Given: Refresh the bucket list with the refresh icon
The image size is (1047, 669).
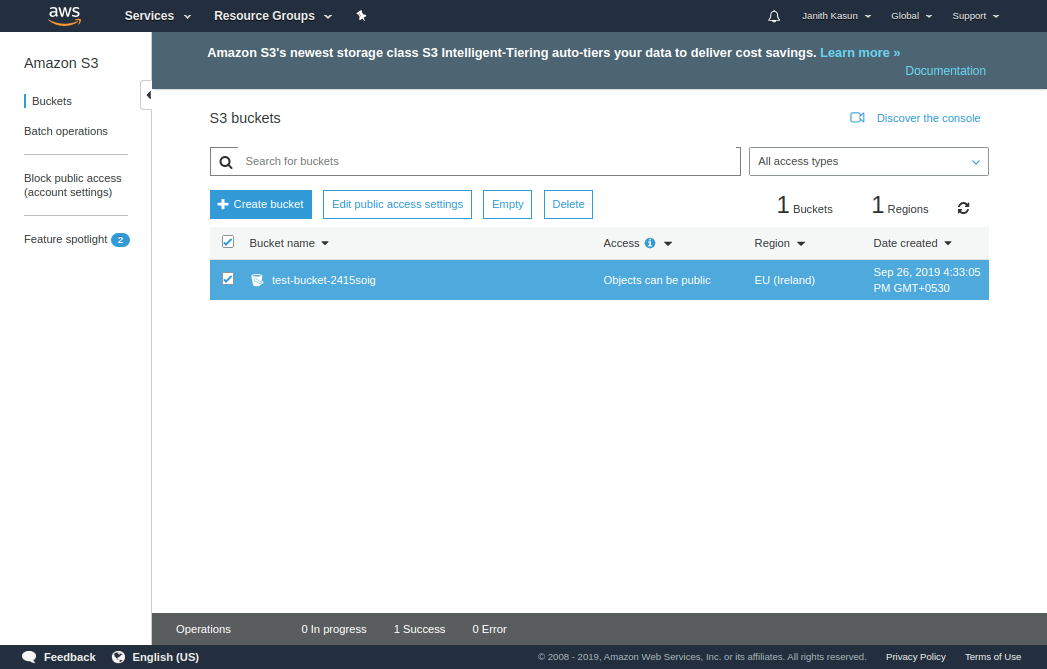Looking at the screenshot, I should click(963, 208).
